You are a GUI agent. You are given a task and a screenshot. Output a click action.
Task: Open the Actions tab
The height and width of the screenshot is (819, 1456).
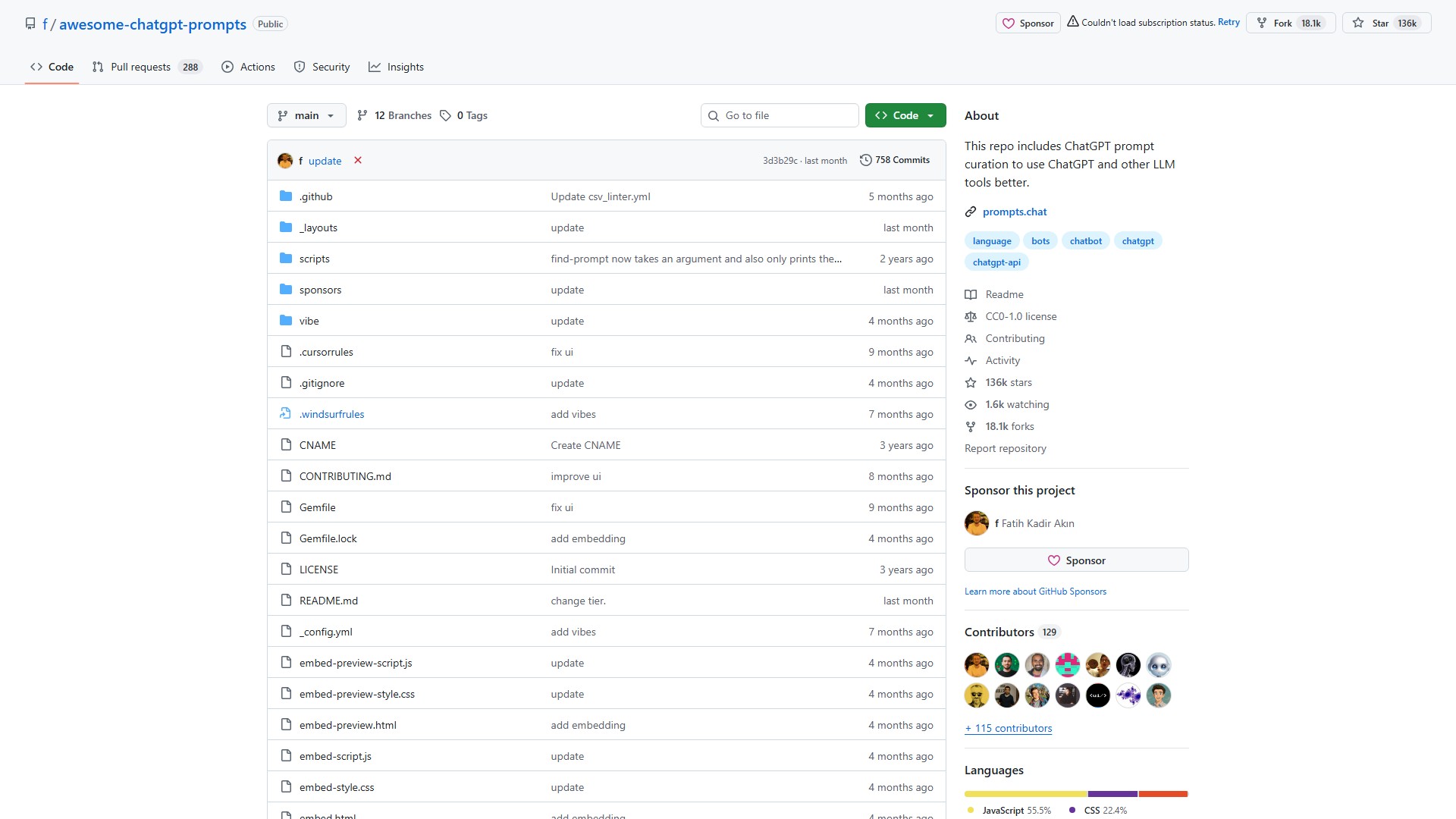point(248,67)
